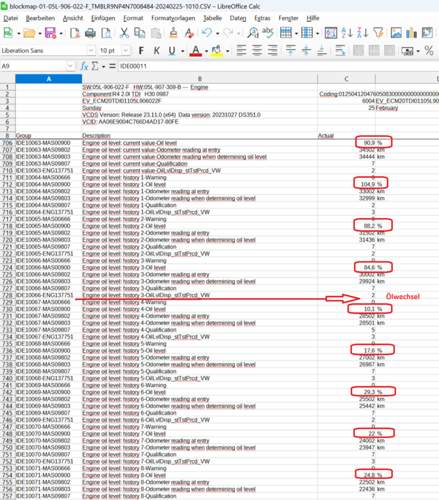Open the Ansicht menu
The image size is (439, 500).
click(x=73, y=18)
